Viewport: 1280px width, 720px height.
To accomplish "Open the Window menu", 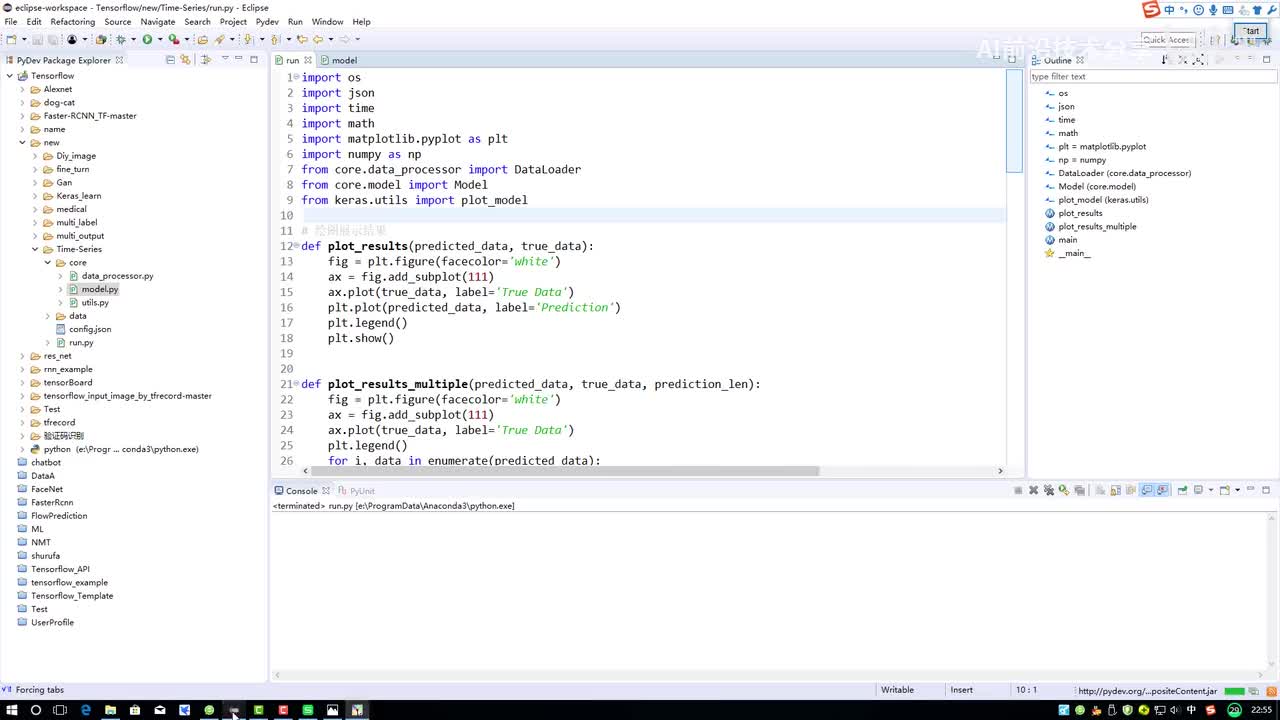I will click(327, 22).
